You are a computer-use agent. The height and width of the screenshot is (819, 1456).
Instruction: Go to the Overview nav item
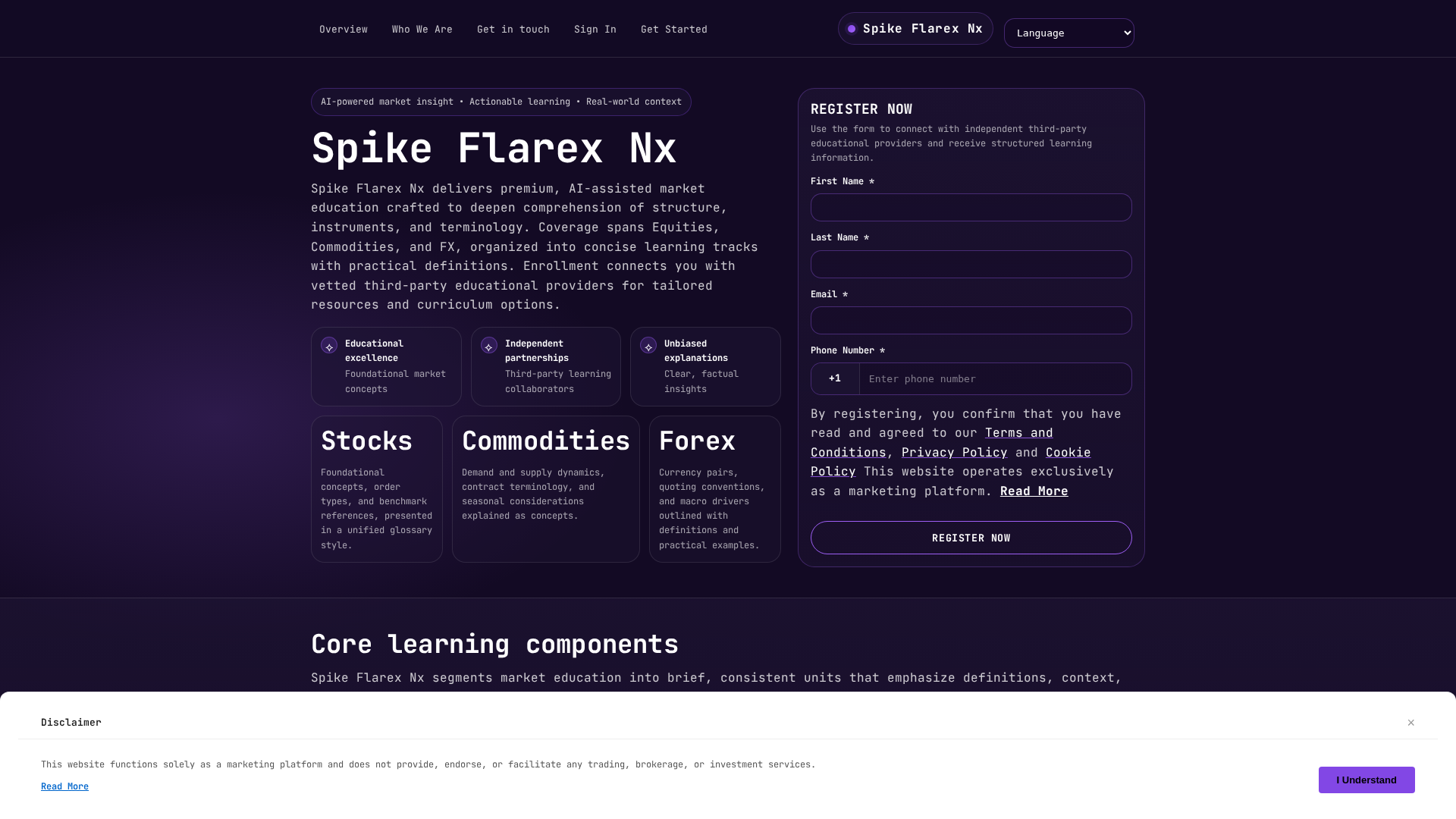click(344, 30)
